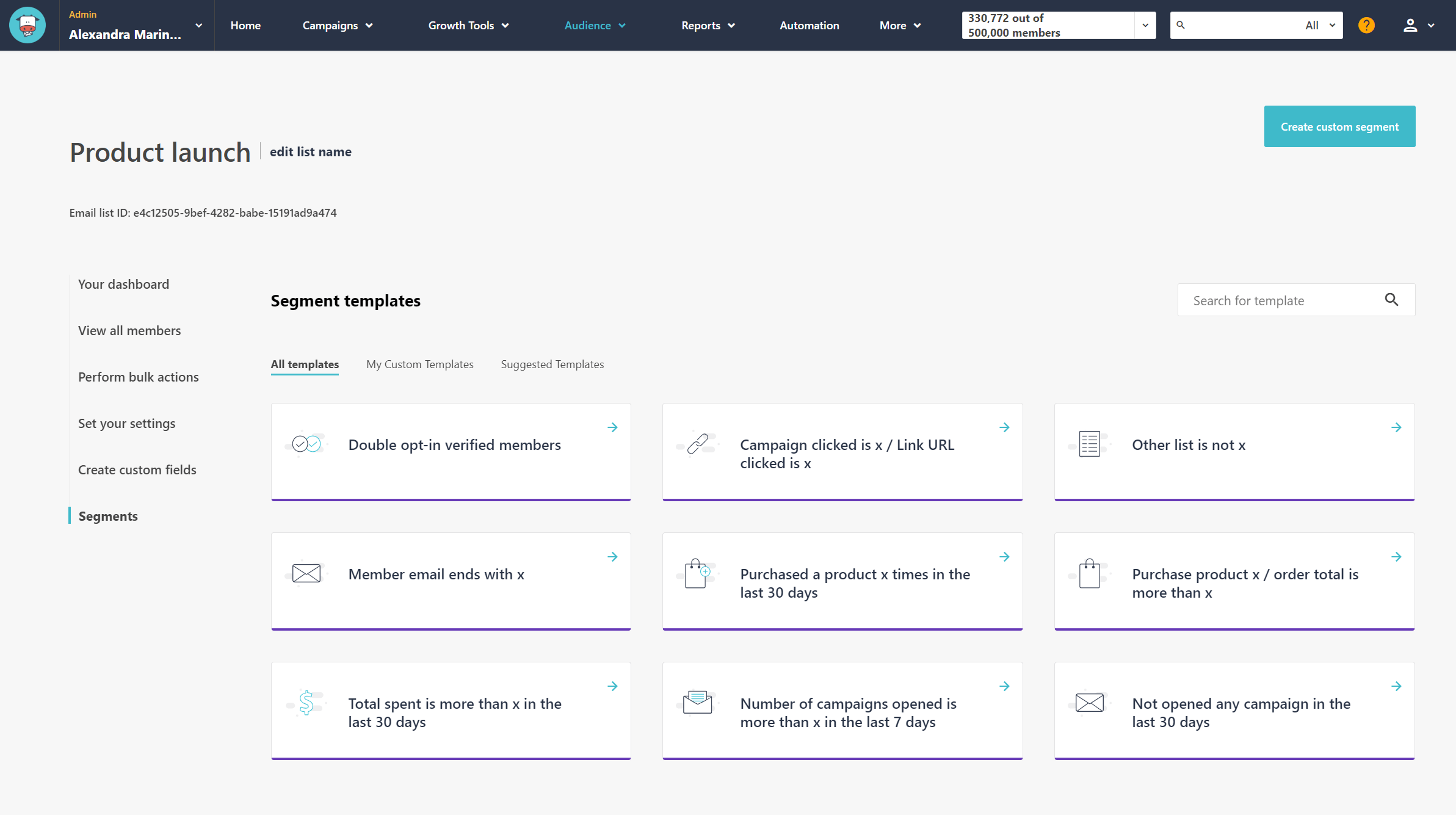Select the My Custom Templates tab
Image resolution: width=1456 pixels, height=815 pixels.
click(x=420, y=364)
